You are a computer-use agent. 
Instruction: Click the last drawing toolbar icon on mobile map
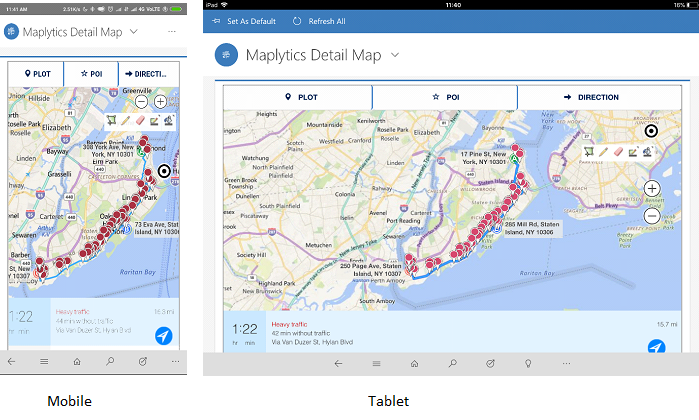click(x=168, y=120)
